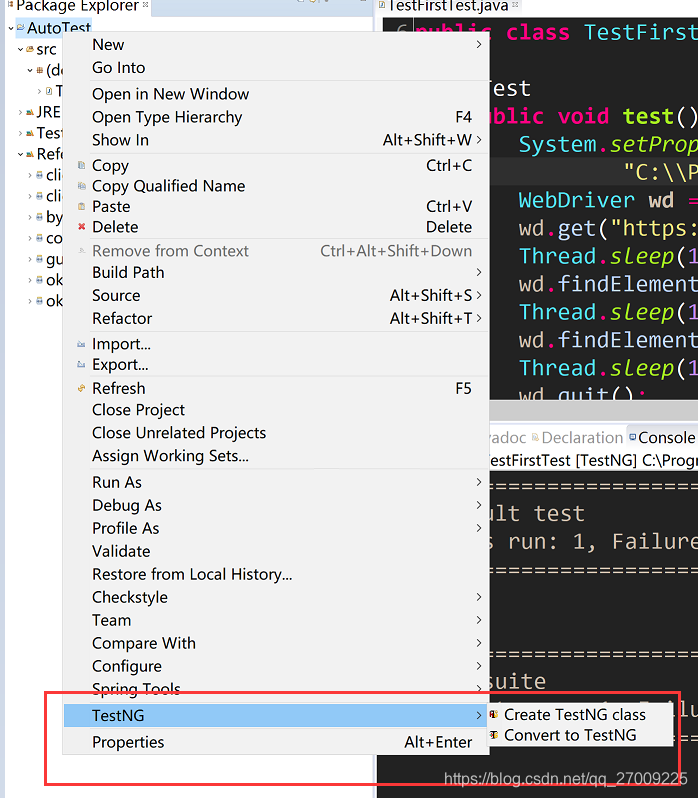Click Open Type Hierarchy entry
Viewport: 698px width, 798px height.
tap(276, 117)
